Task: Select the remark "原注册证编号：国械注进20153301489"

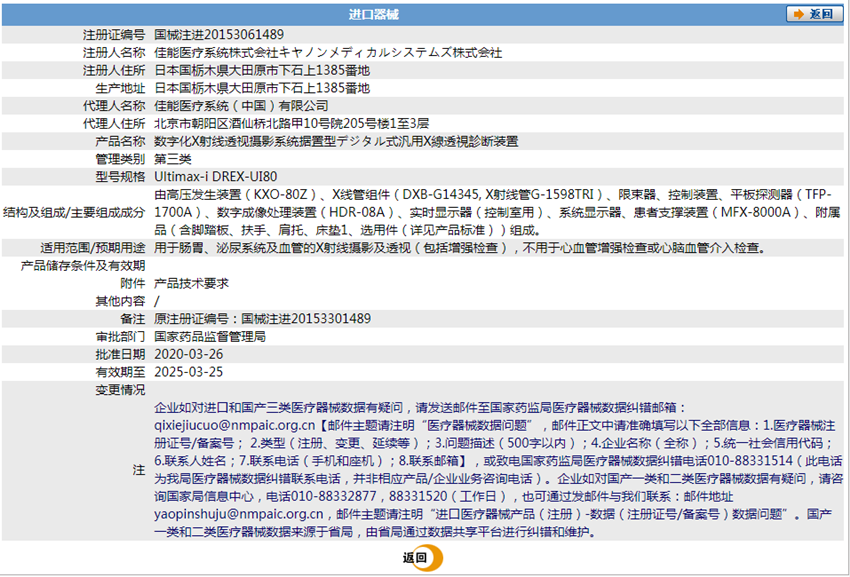Action: pos(263,319)
